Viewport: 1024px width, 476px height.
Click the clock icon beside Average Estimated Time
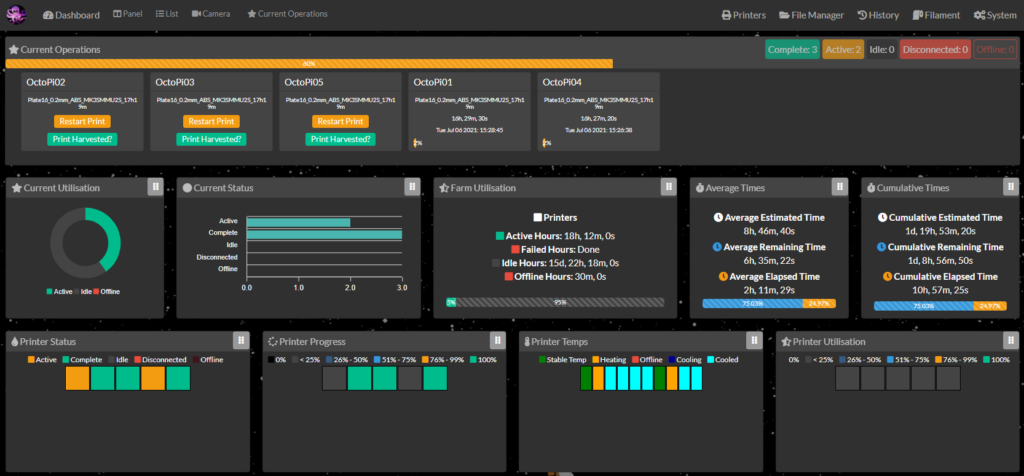pyautogui.click(x=718, y=217)
